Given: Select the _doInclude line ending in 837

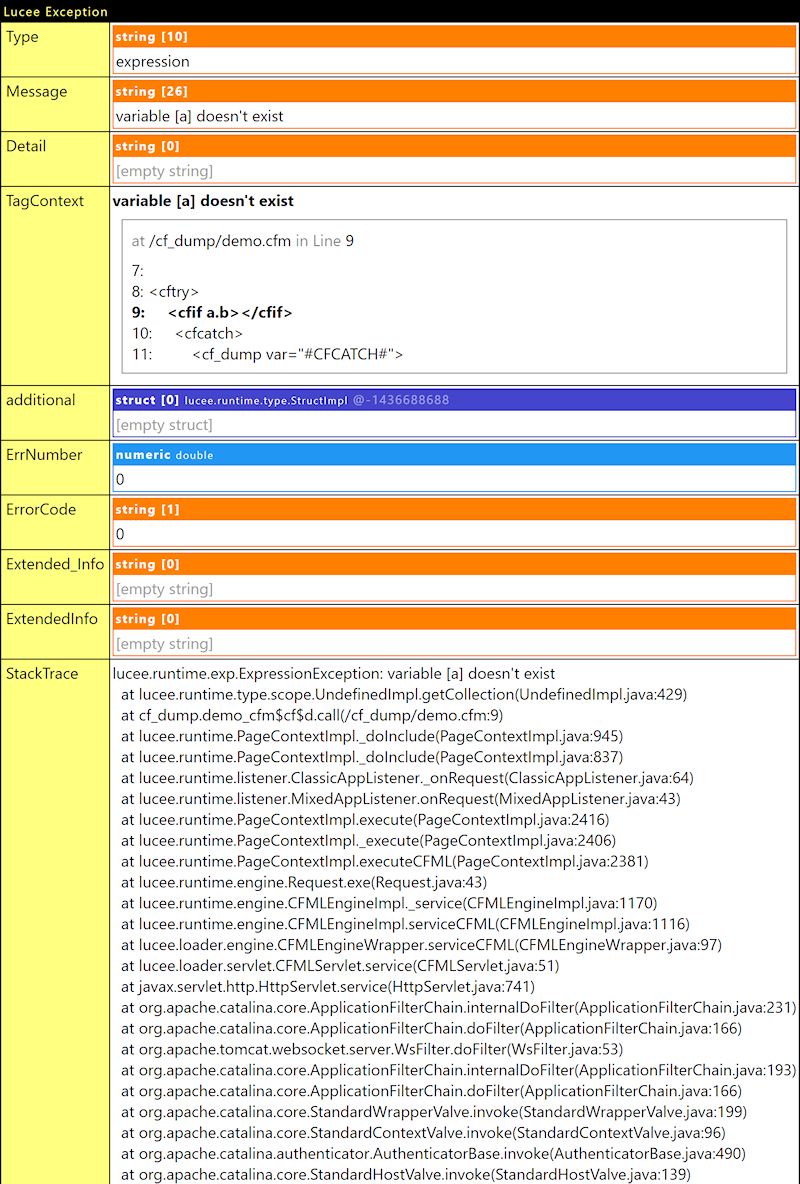Looking at the screenshot, I should (x=372, y=757).
